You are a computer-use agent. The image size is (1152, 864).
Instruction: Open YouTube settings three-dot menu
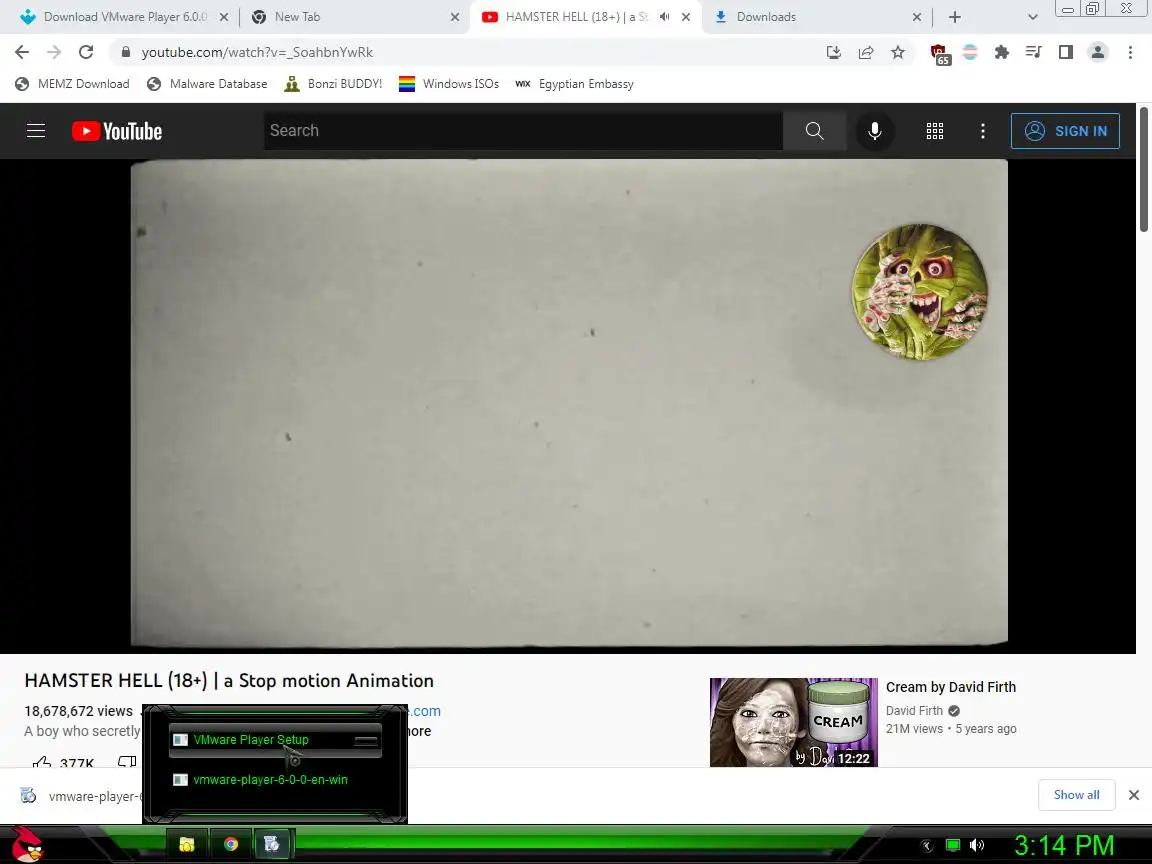pos(982,131)
